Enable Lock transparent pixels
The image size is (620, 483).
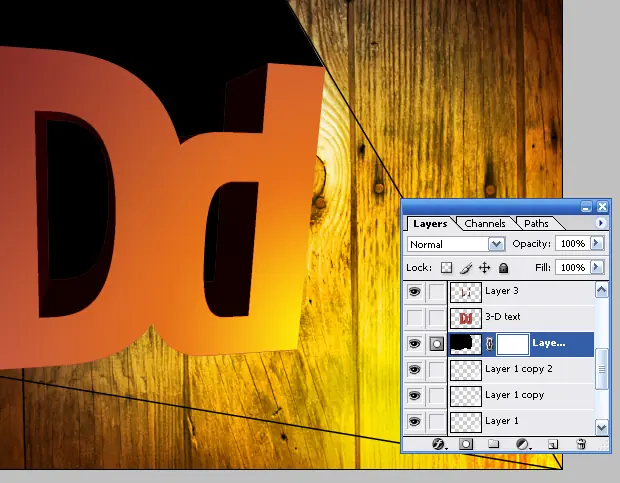pos(446,268)
